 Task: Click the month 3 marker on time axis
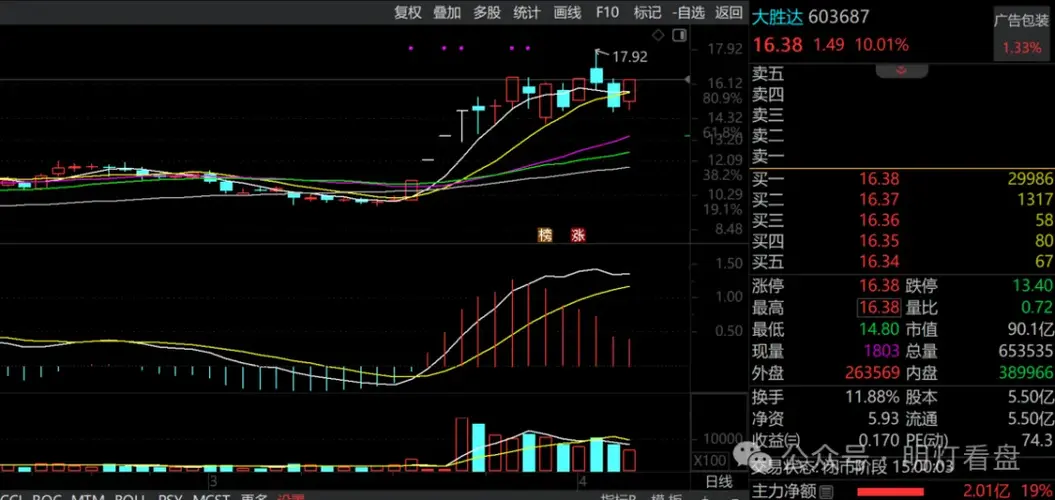click(212, 481)
